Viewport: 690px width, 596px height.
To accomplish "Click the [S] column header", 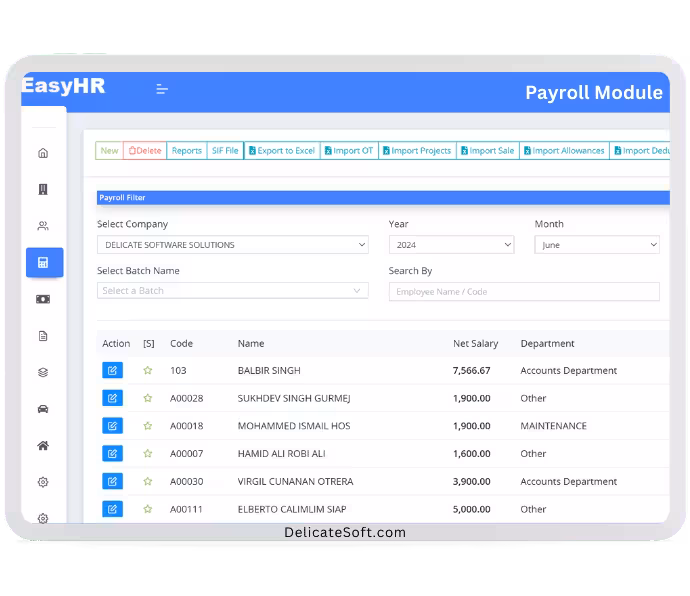I will tap(149, 343).
